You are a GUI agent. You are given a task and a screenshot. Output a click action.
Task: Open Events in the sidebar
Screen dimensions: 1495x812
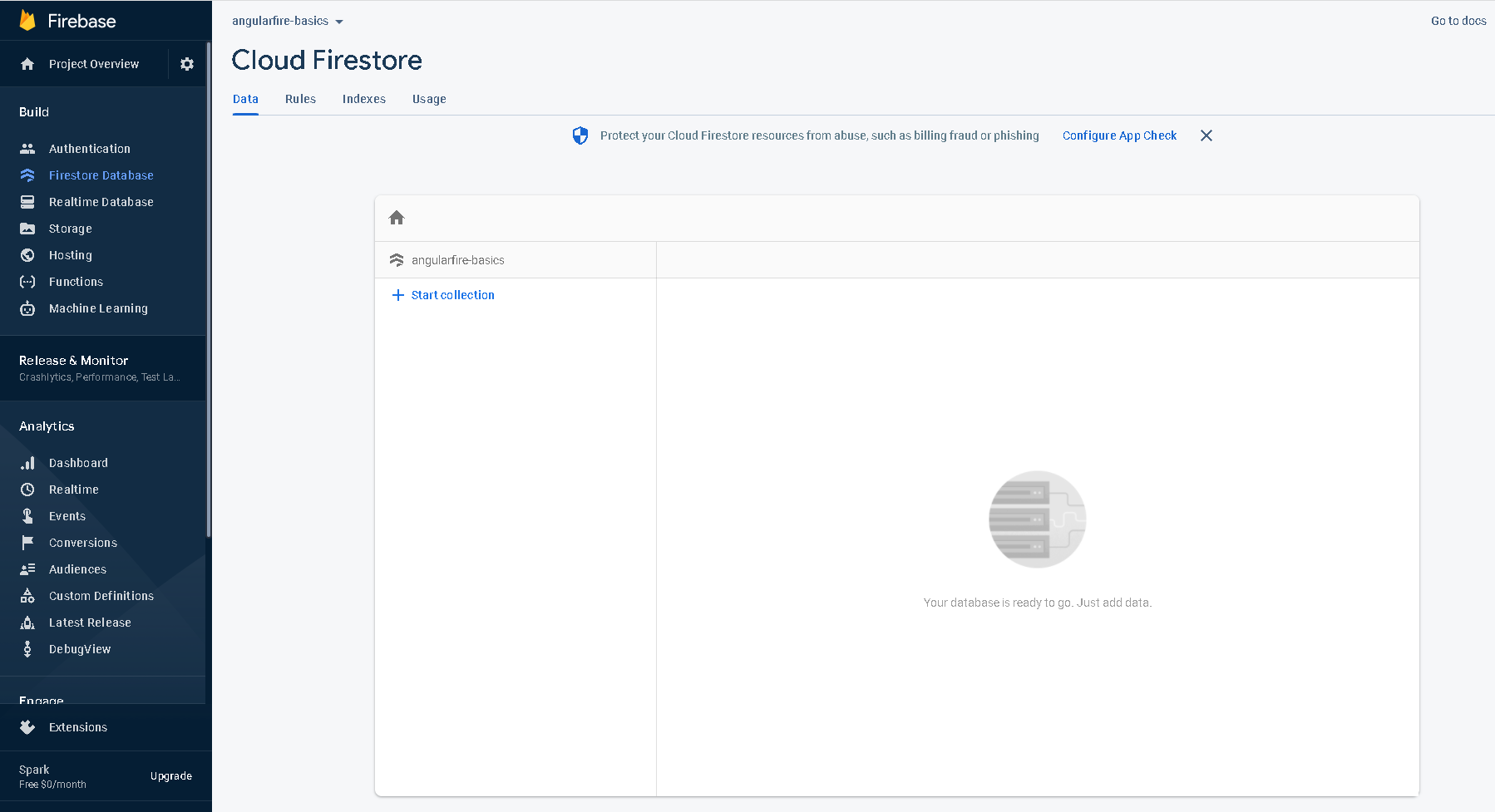point(67,516)
